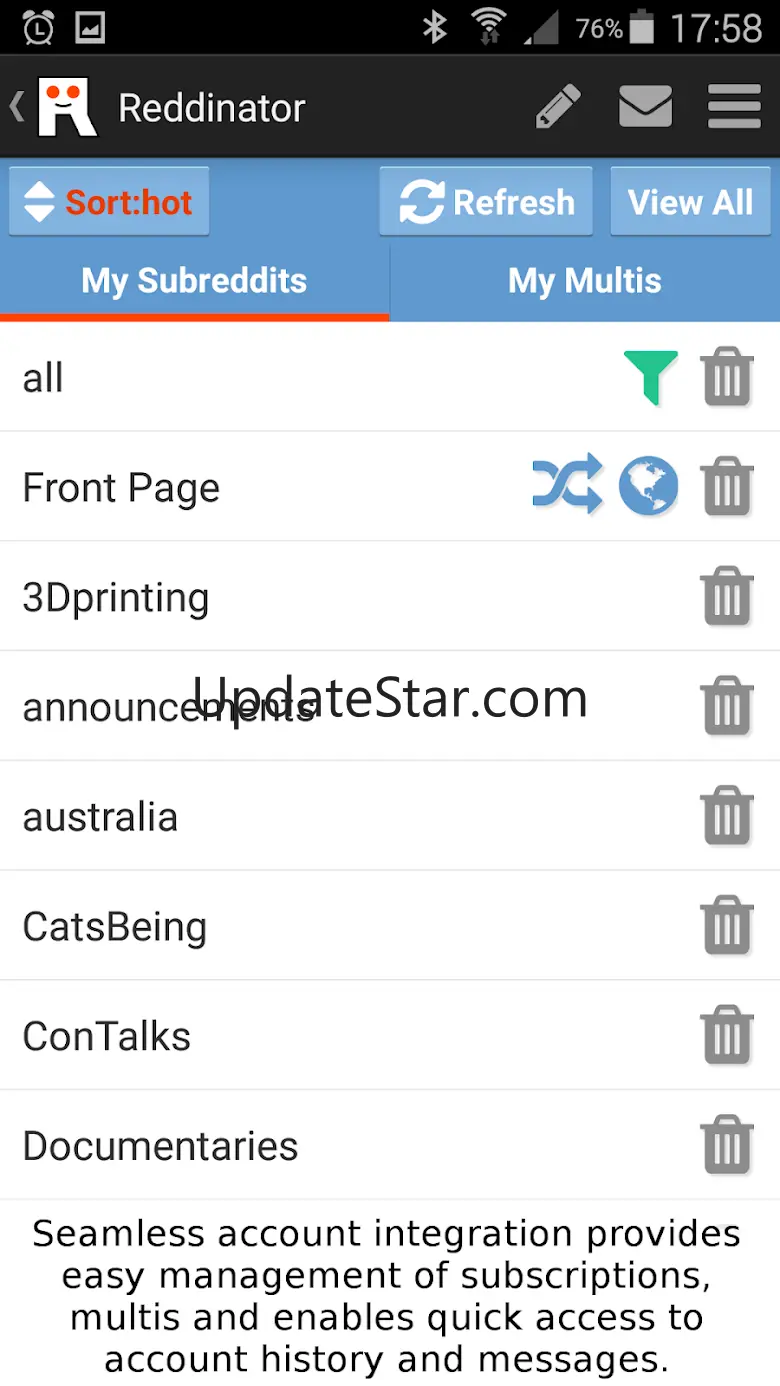Delete the Documentaries subreddit
780x1386 pixels.
tap(727, 1145)
